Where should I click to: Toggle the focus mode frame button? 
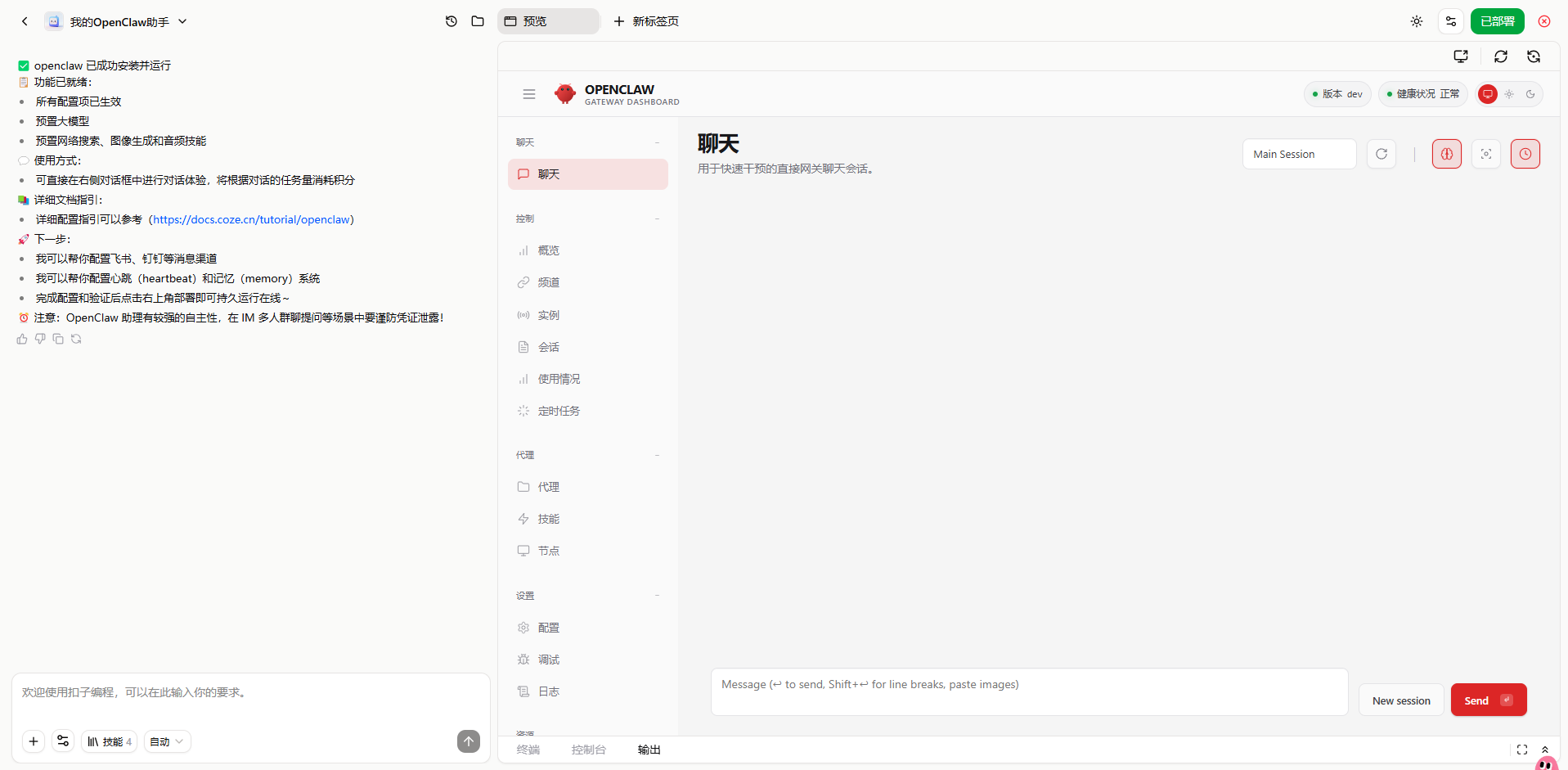click(1485, 154)
